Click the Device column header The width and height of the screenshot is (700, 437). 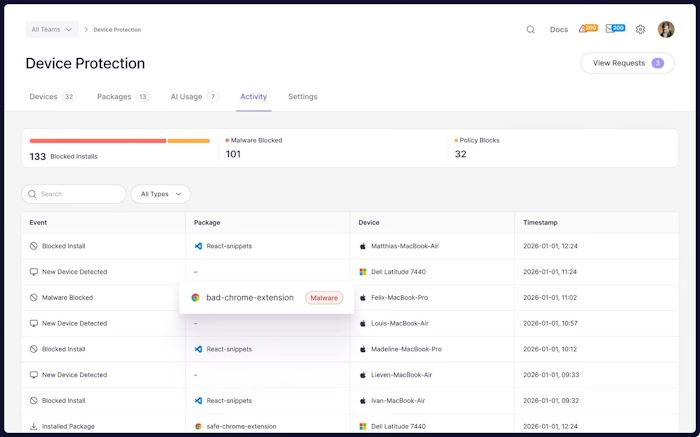369,222
